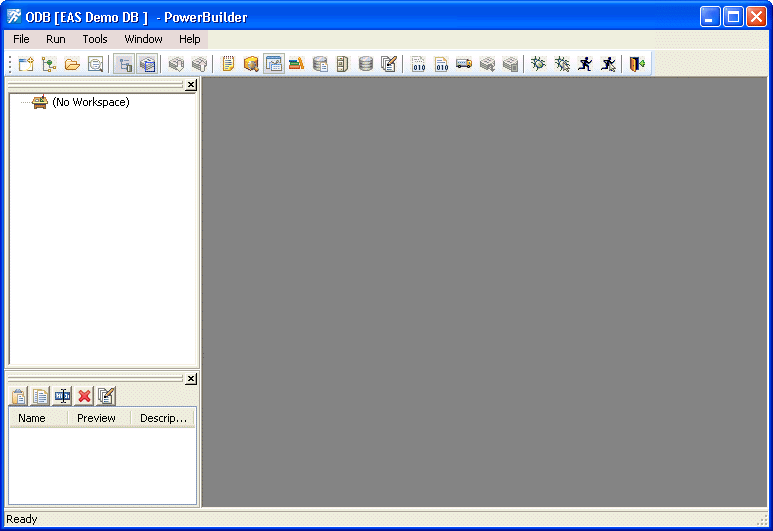Screen dimensions: 773x531
Task: Click the PowerBuilder title bar app icon
Action: pyautogui.click(x=14, y=17)
